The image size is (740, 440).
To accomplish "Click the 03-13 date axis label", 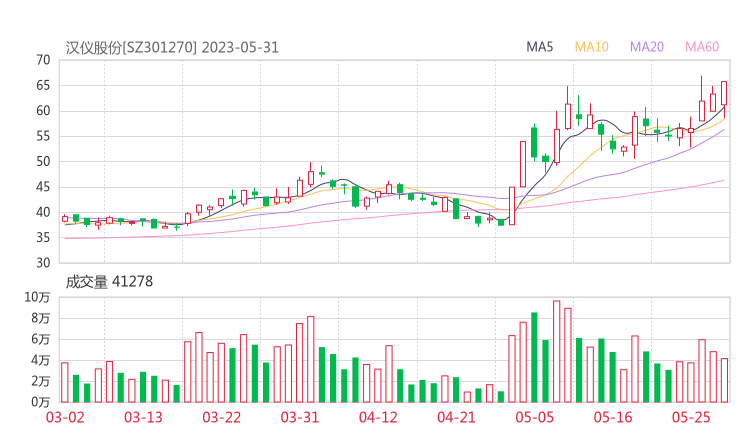I will pyautogui.click(x=143, y=417).
